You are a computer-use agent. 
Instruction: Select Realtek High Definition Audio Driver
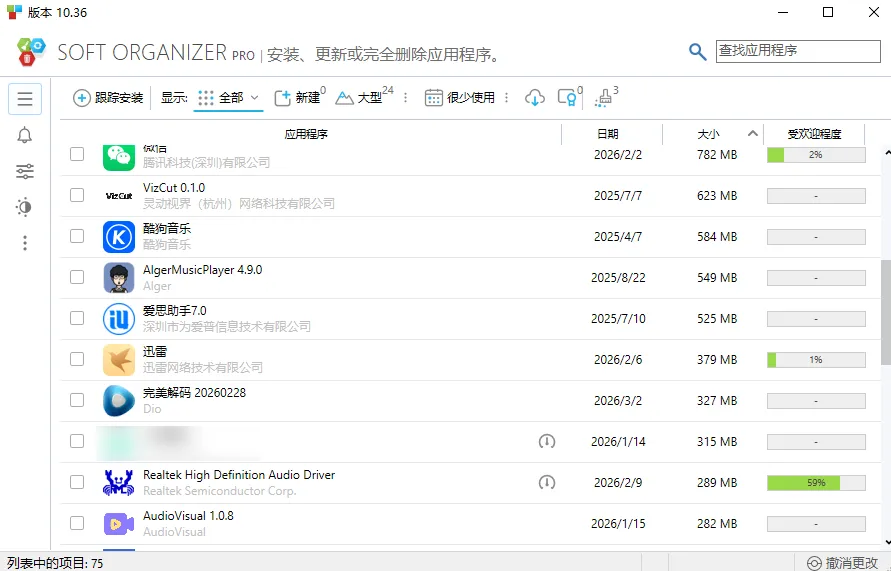pos(239,475)
